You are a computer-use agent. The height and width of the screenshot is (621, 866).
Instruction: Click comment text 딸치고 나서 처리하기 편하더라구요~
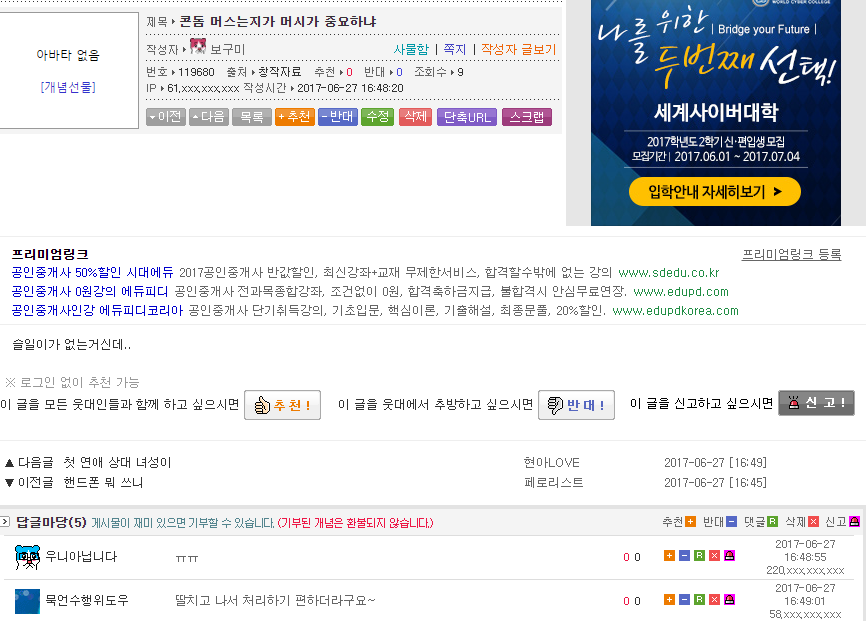(275, 600)
